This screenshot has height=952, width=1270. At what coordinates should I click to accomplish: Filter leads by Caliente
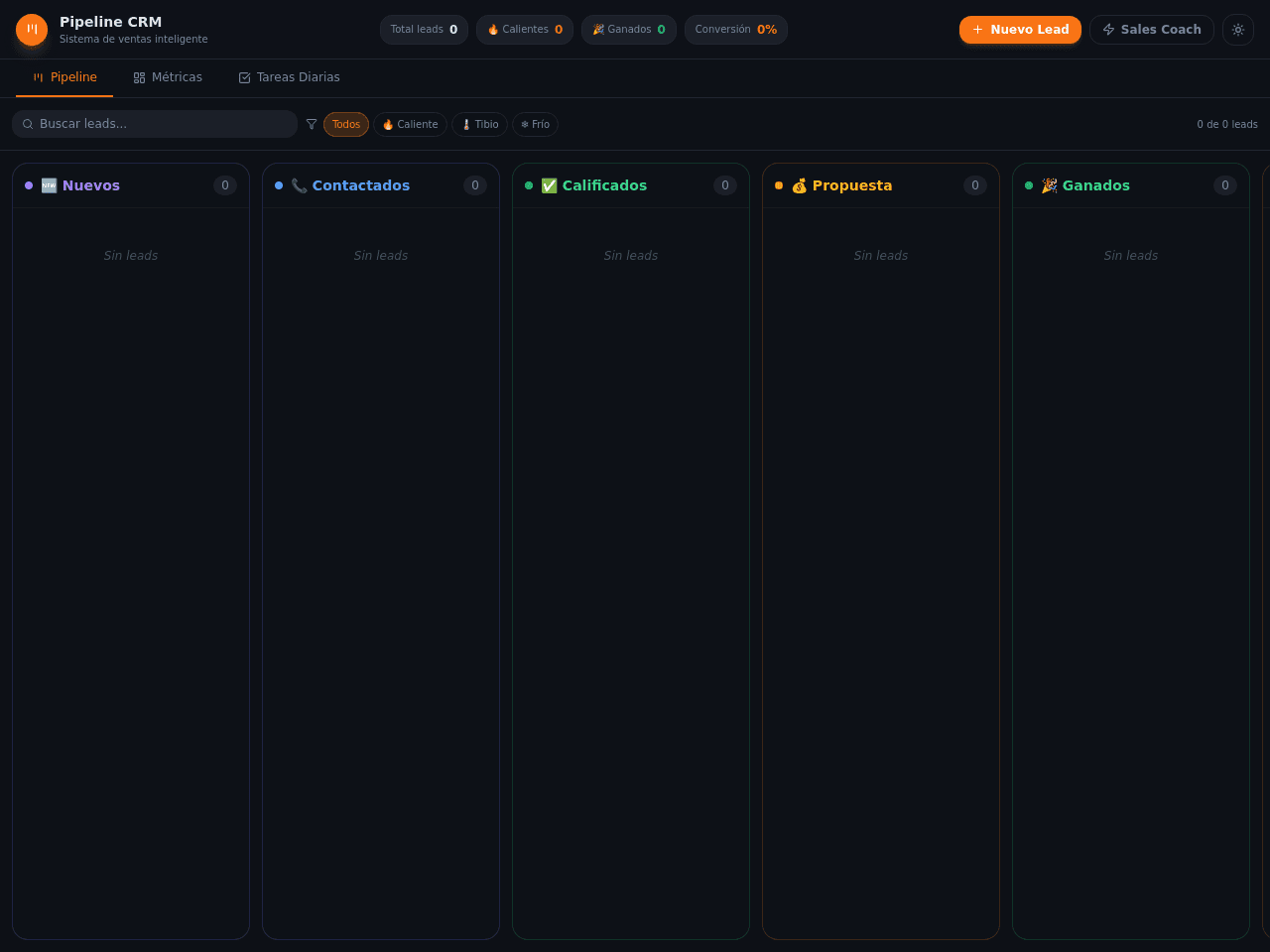click(410, 124)
